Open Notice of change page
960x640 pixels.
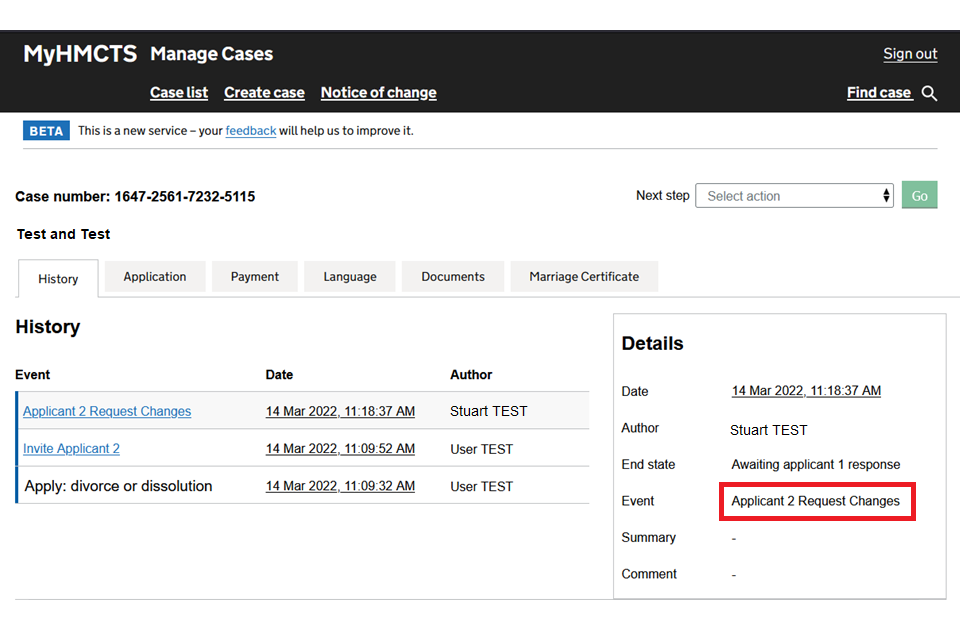click(378, 92)
